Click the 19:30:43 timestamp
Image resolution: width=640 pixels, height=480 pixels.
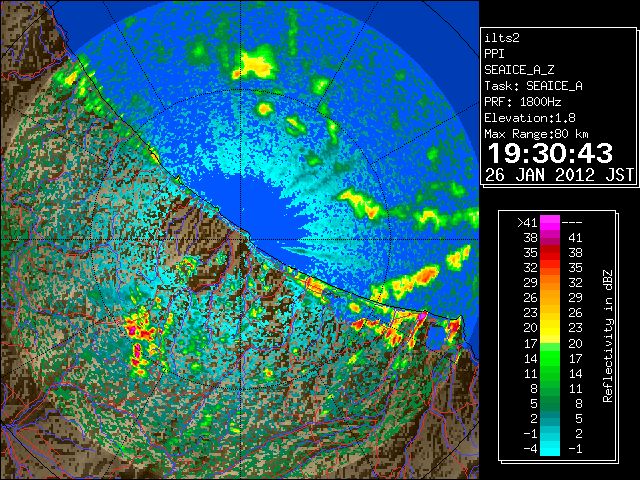coord(550,153)
